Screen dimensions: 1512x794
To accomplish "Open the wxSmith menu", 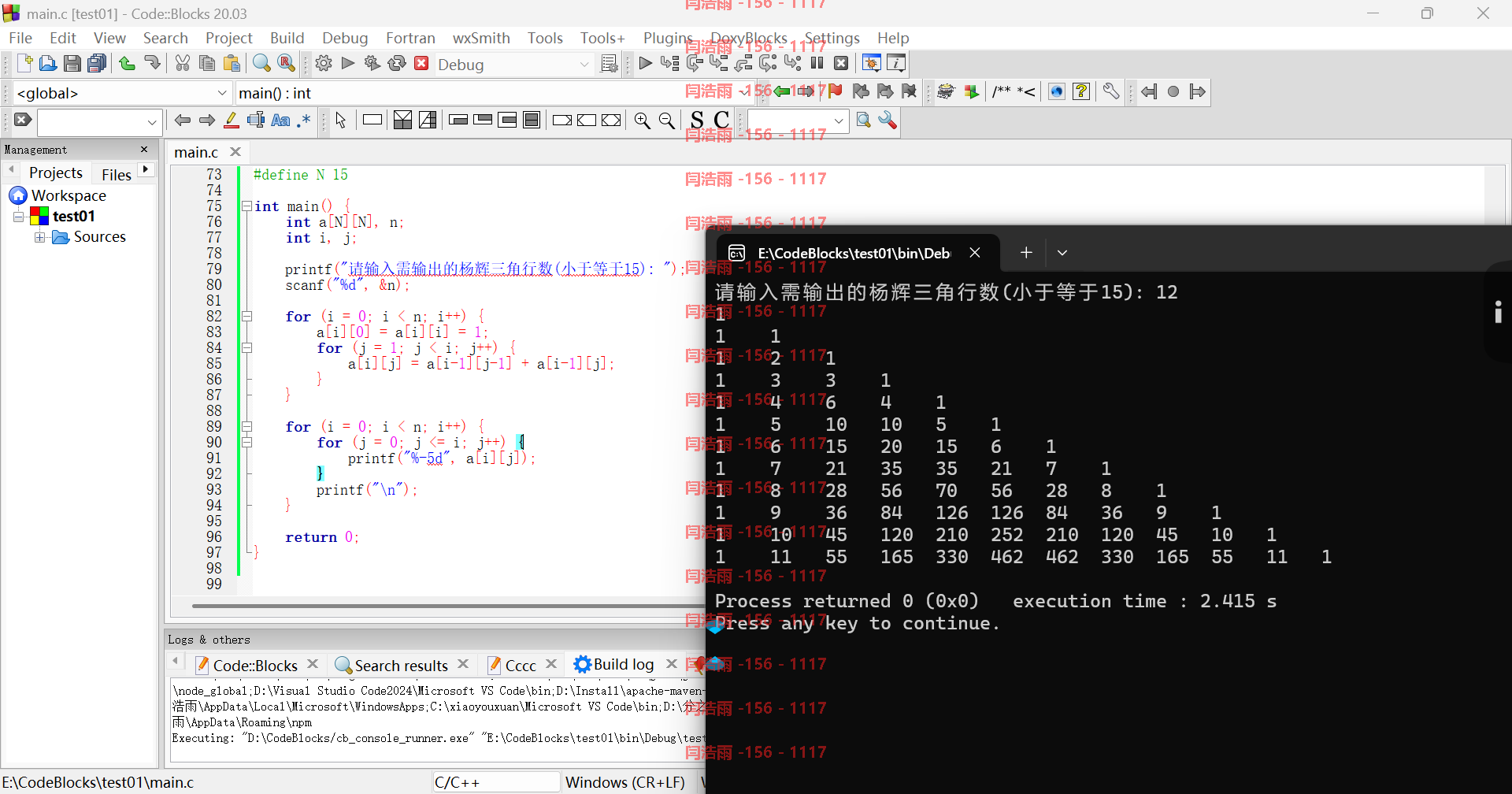I will [x=481, y=38].
